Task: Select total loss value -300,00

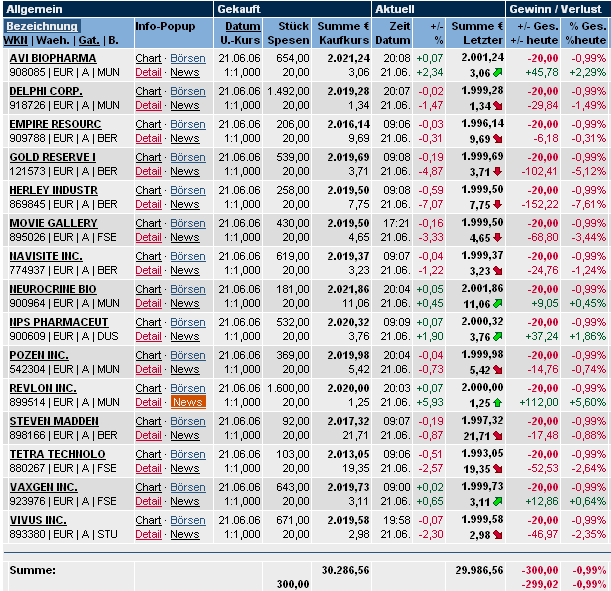Action: [540, 570]
